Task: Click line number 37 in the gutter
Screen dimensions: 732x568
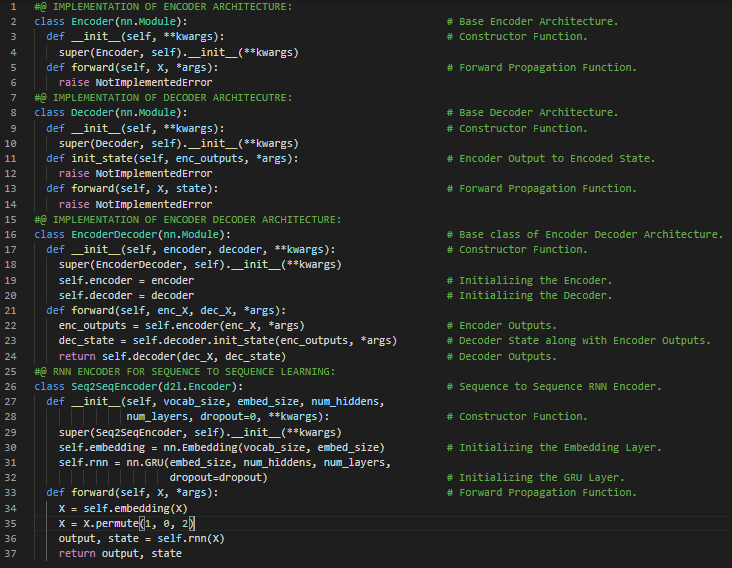Action: [x=12, y=553]
